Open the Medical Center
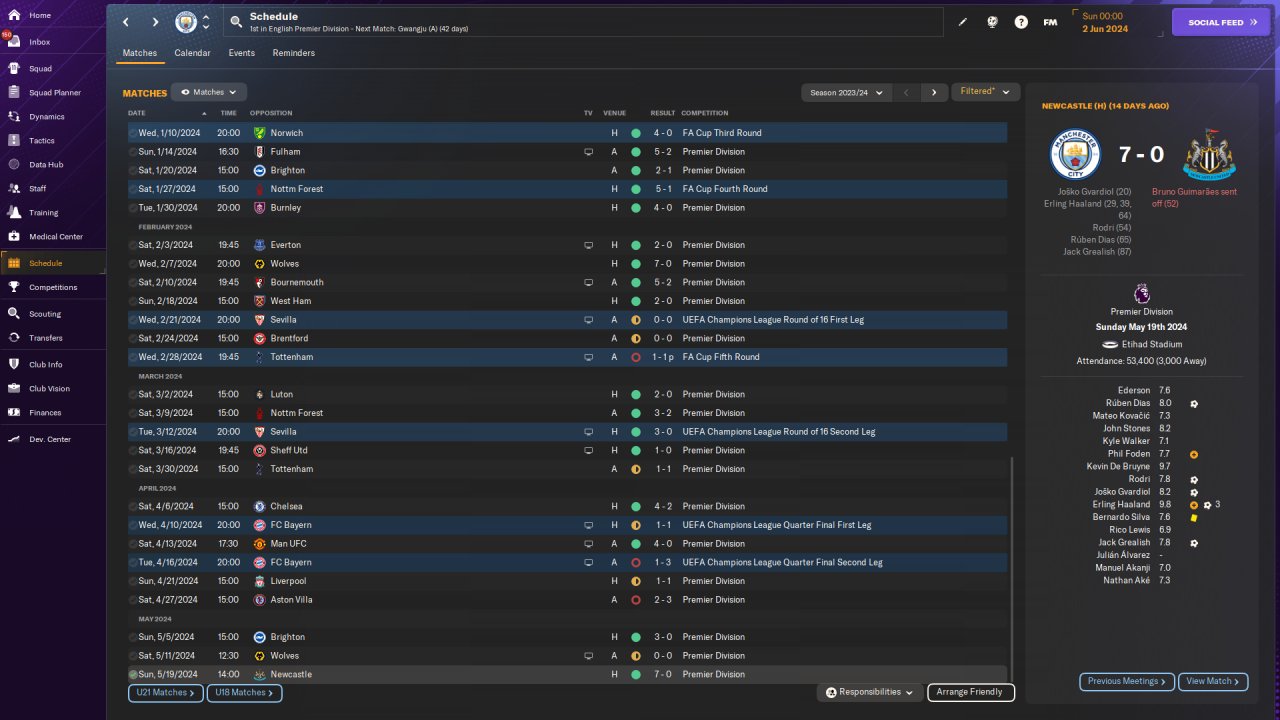This screenshot has width=1280, height=720. tap(56, 237)
